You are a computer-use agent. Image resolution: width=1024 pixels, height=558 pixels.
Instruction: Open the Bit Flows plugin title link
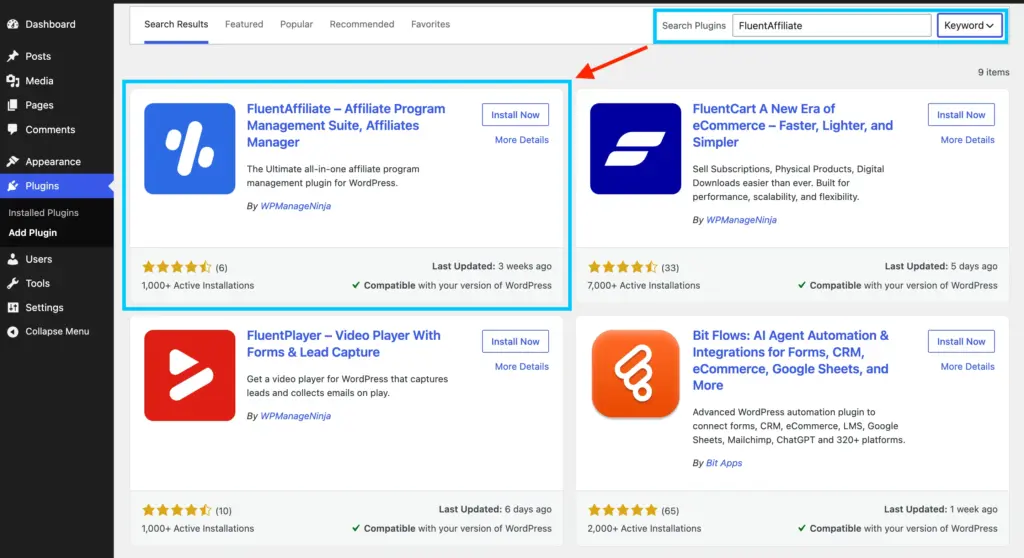pyautogui.click(x=791, y=360)
